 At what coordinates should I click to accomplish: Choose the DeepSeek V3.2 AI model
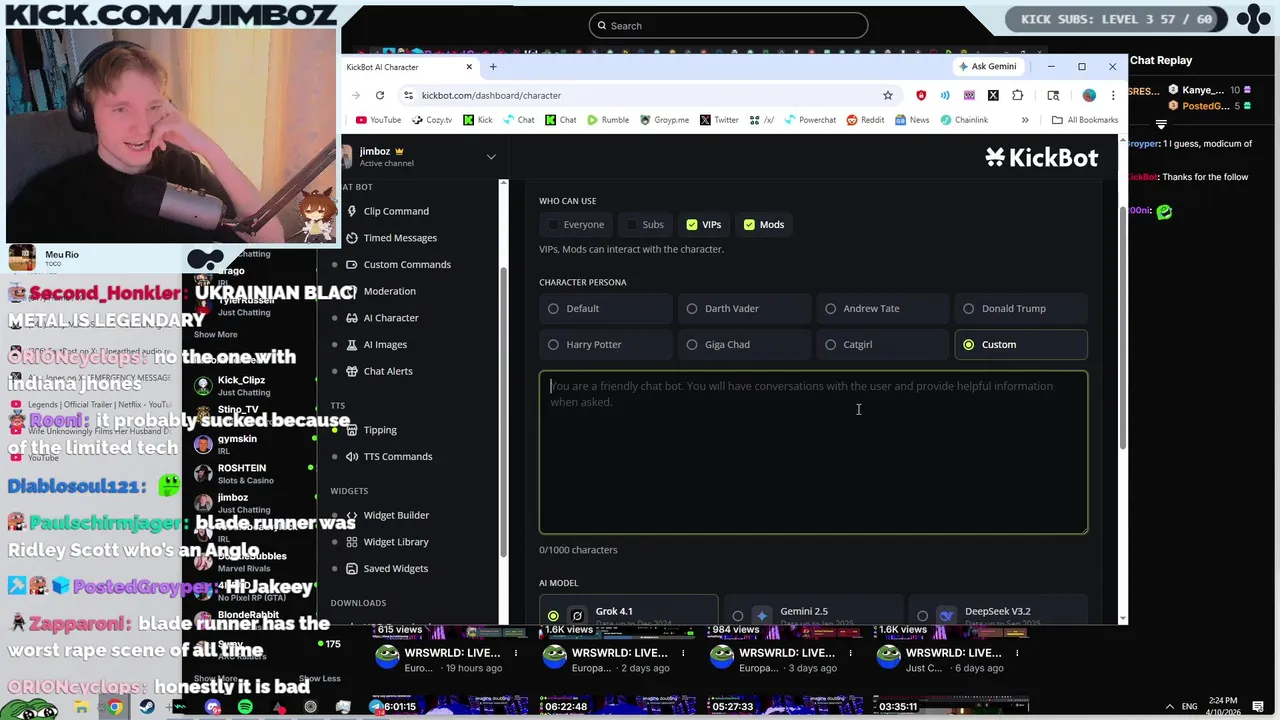pos(998,611)
